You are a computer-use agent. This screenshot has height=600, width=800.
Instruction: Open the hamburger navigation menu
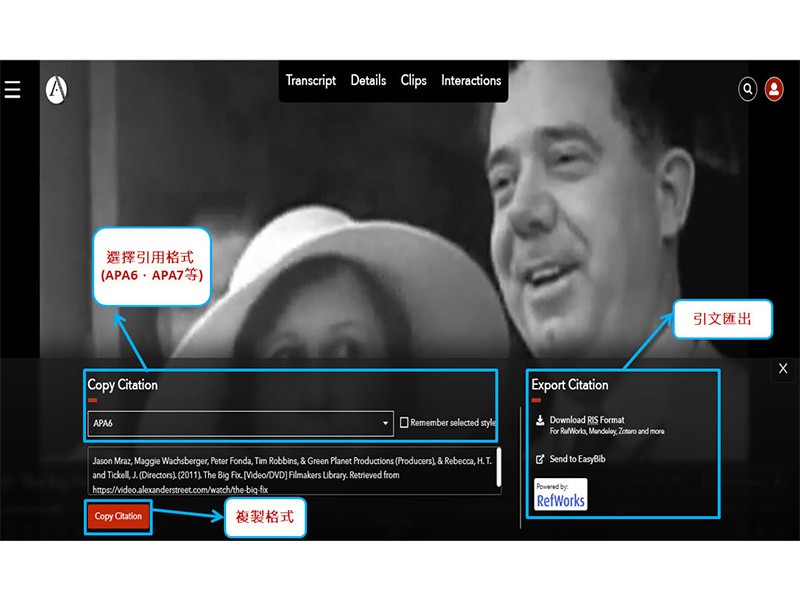12,90
